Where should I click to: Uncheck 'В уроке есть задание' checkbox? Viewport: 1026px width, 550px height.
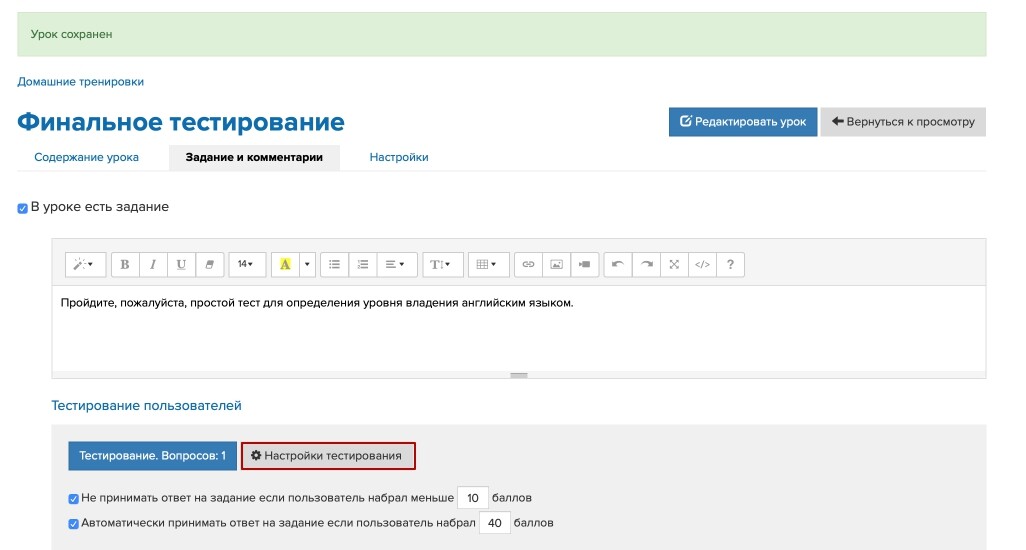pos(22,208)
